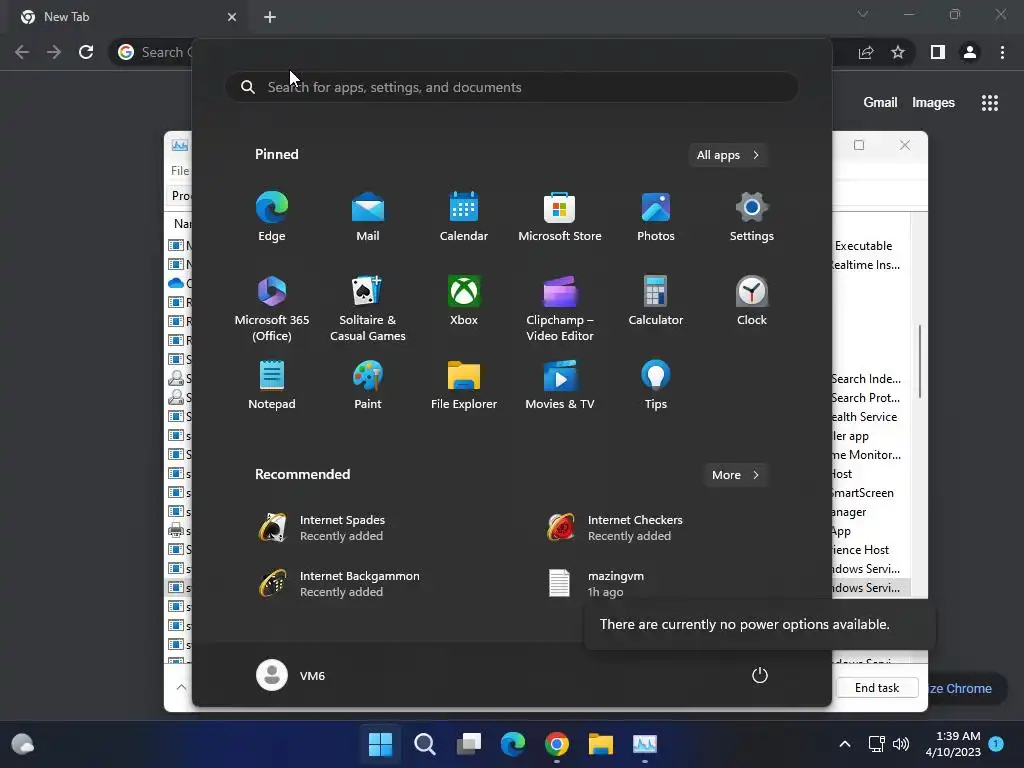The height and width of the screenshot is (768, 1024).
Task: Click the Windows Start button on taskbar
Action: [381, 744]
